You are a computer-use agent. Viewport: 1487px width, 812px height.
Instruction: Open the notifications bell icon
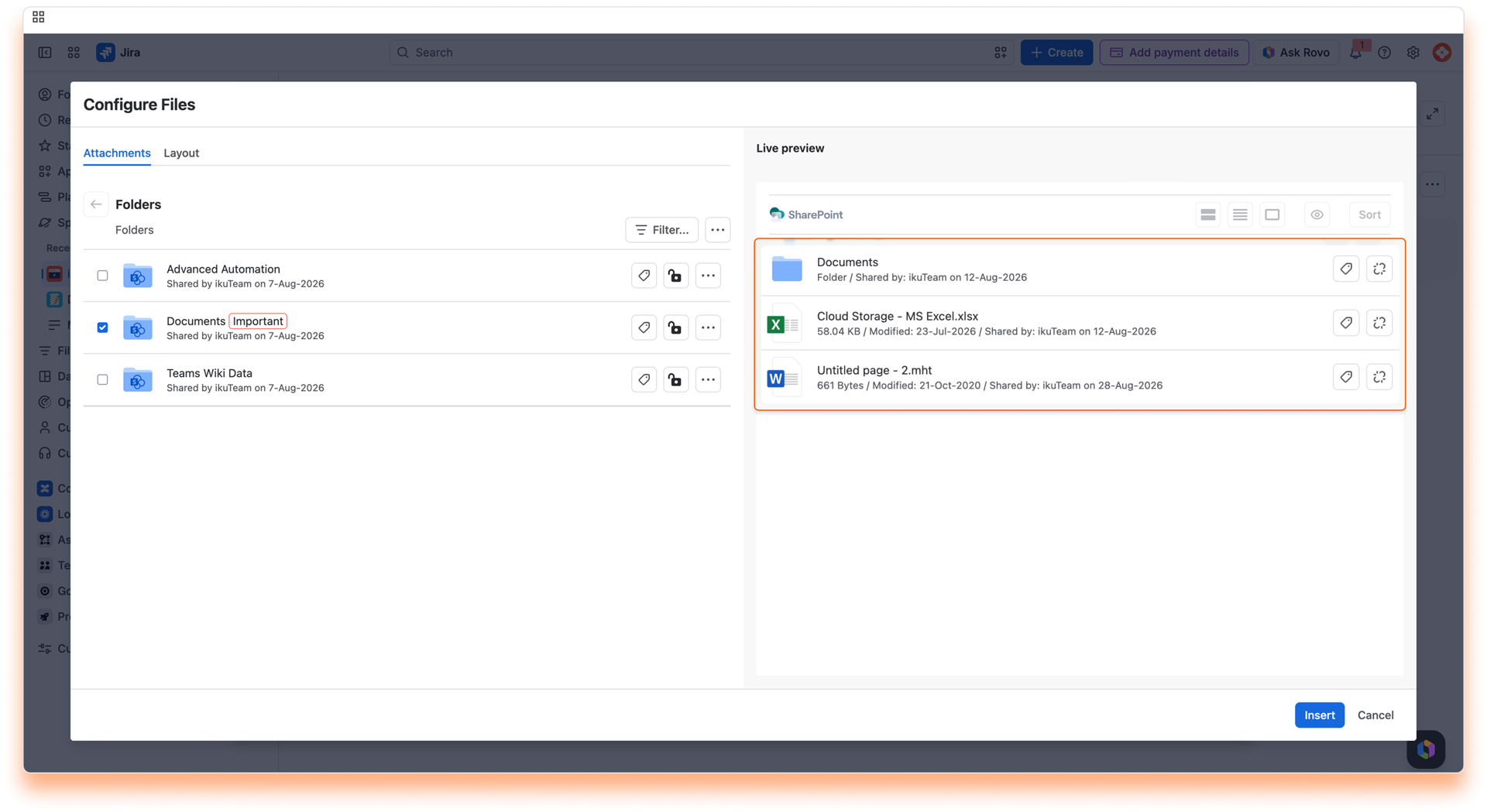[1355, 53]
